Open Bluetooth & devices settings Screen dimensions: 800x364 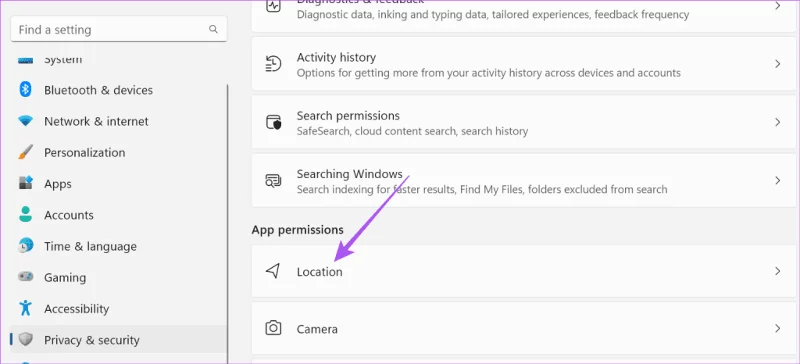(98, 90)
